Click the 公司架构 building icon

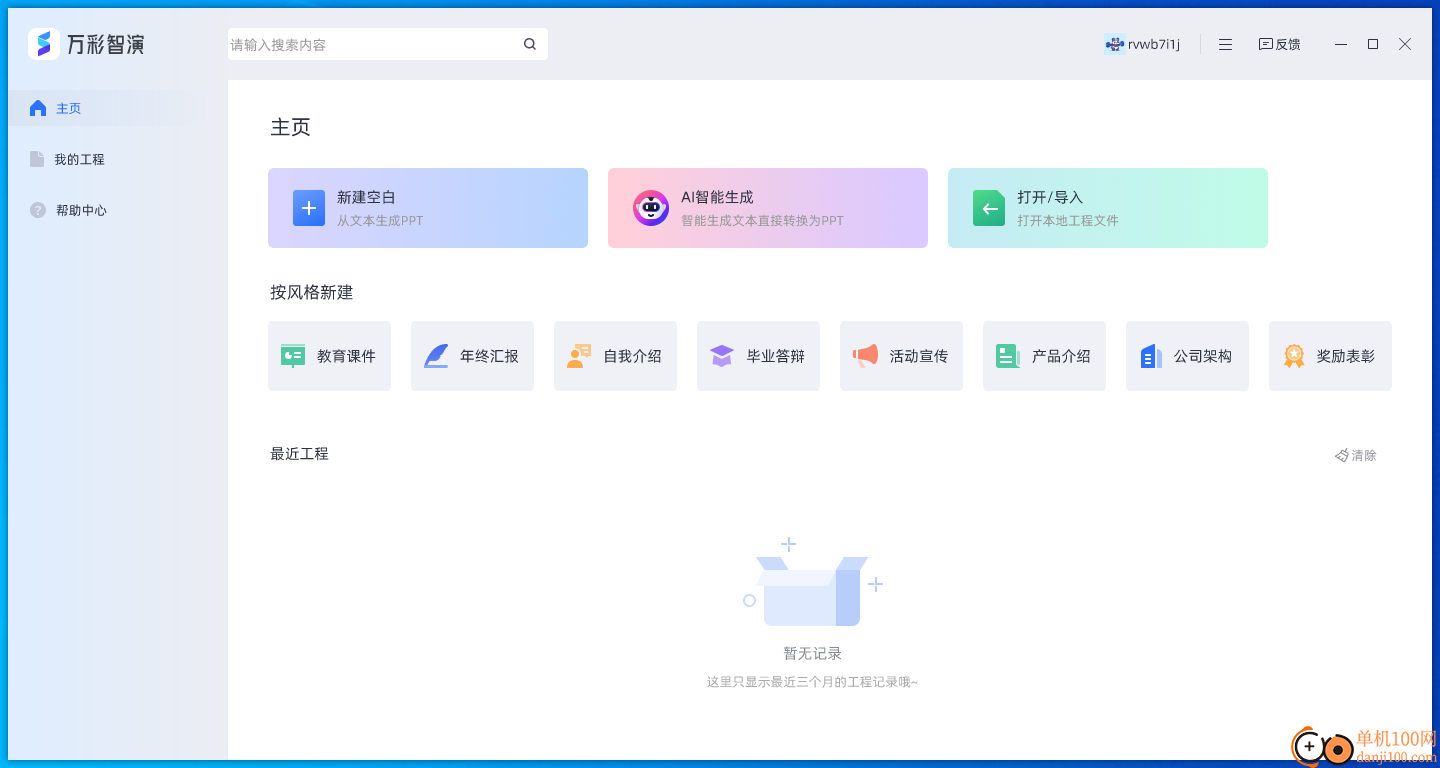1151,356
